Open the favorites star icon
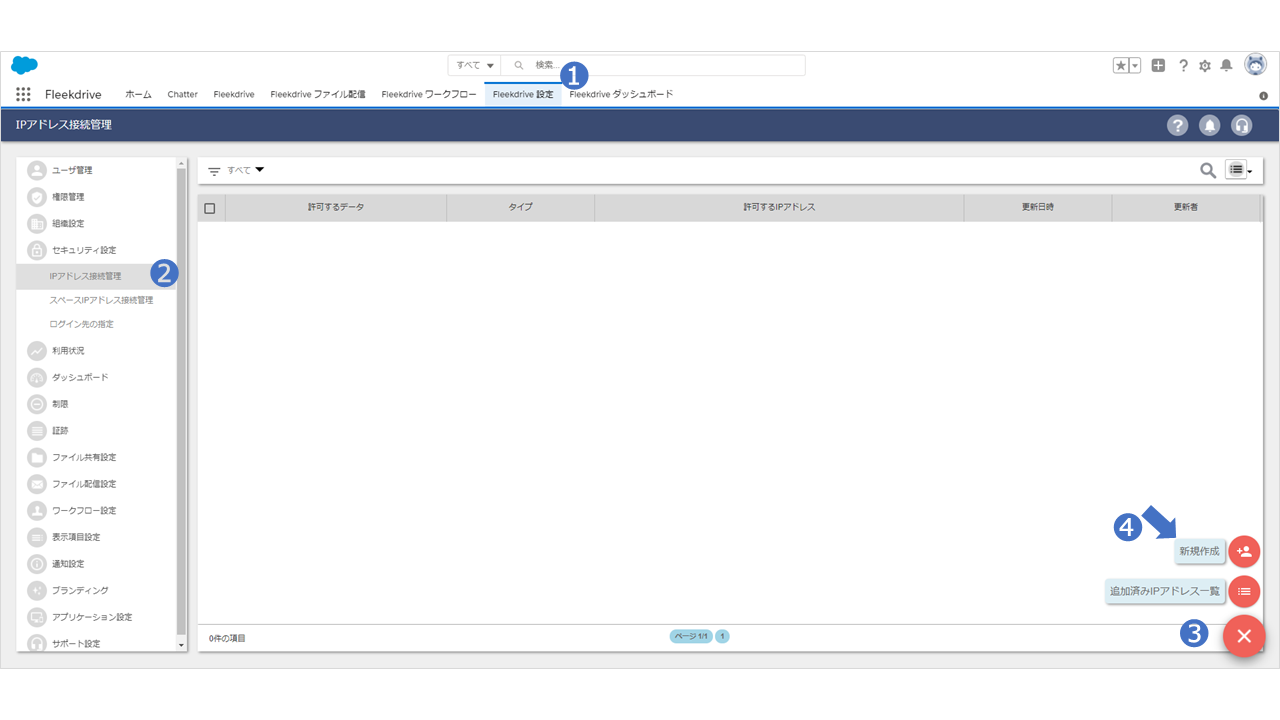The height and width of the screenshot is (720, 1280). (1121, 65)
